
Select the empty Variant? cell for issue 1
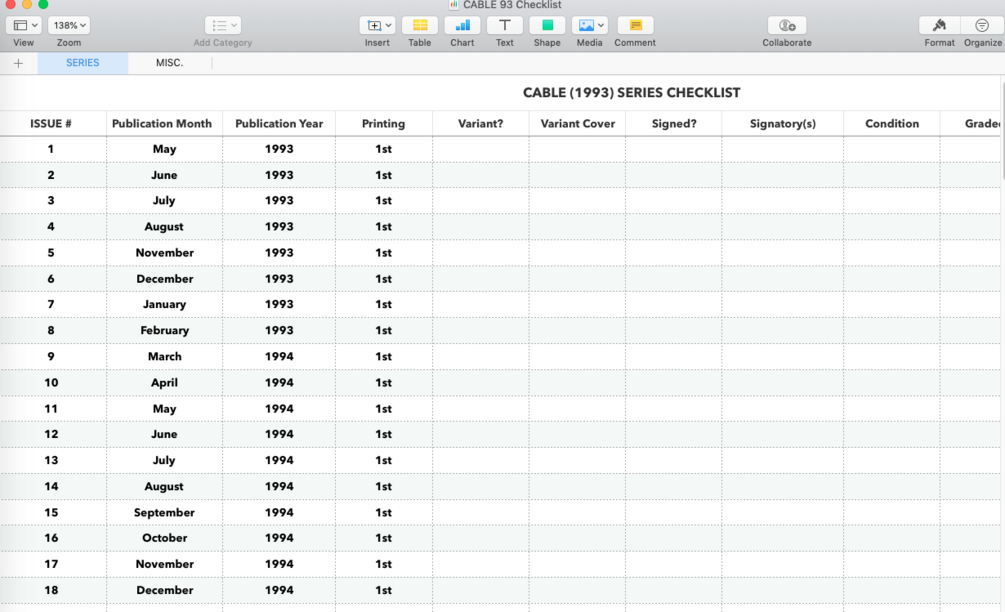pos(481,149)
